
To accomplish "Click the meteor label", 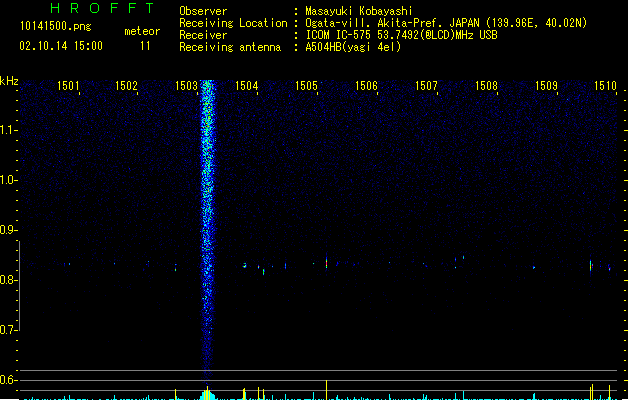I will coord(142,31).
